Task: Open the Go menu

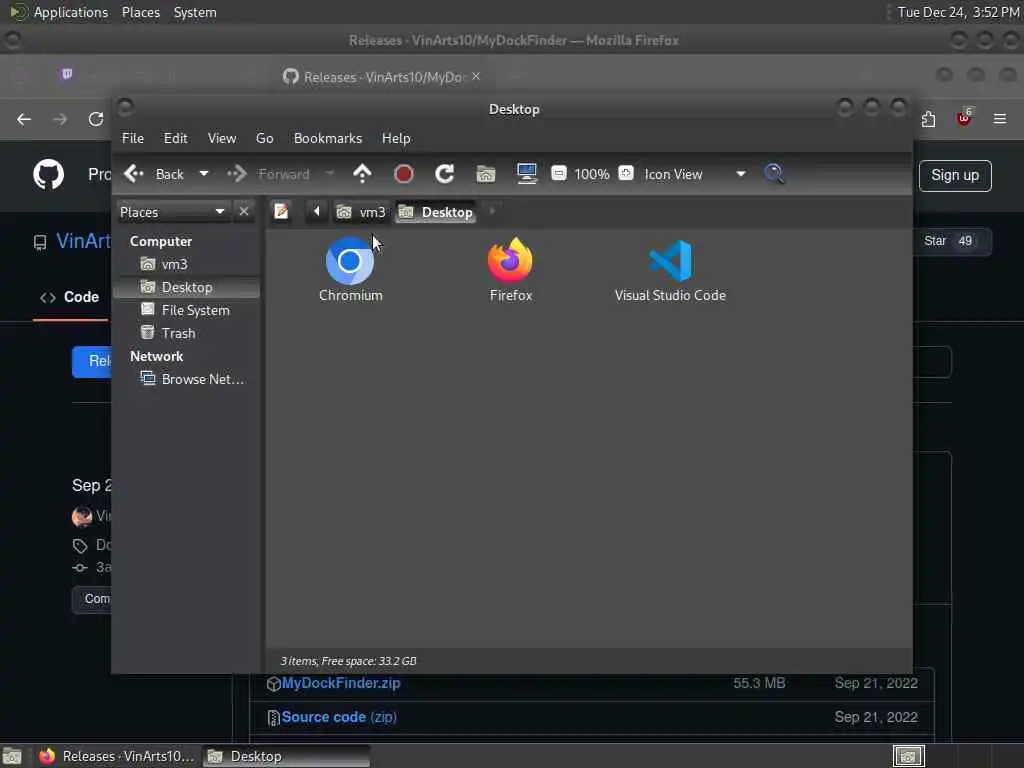Action: pyautogui.click(x=264, y=138)
